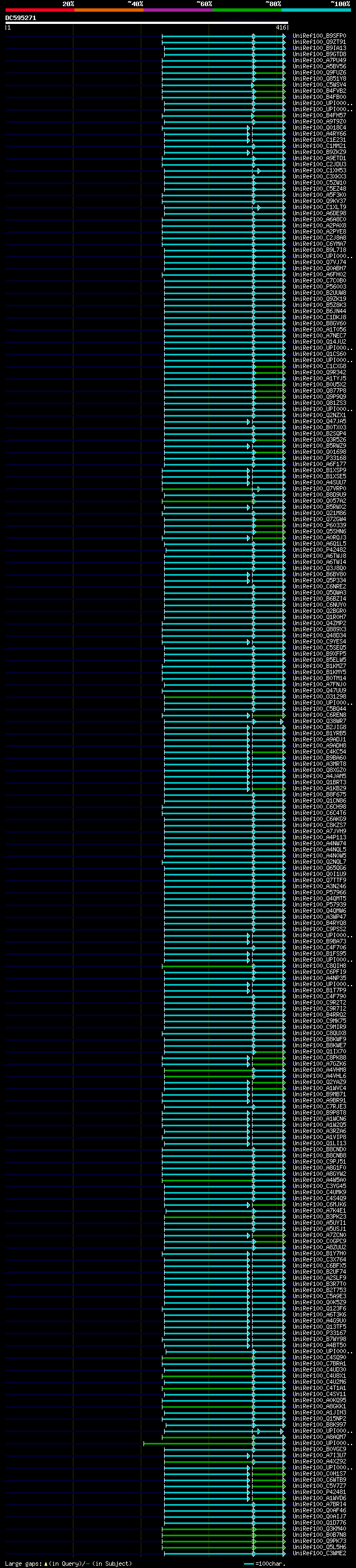Click the UniRef100_B4FVB2 label
Image resolution: width=356 pixels, height=1568 pixels.
(x=319, y=91)
